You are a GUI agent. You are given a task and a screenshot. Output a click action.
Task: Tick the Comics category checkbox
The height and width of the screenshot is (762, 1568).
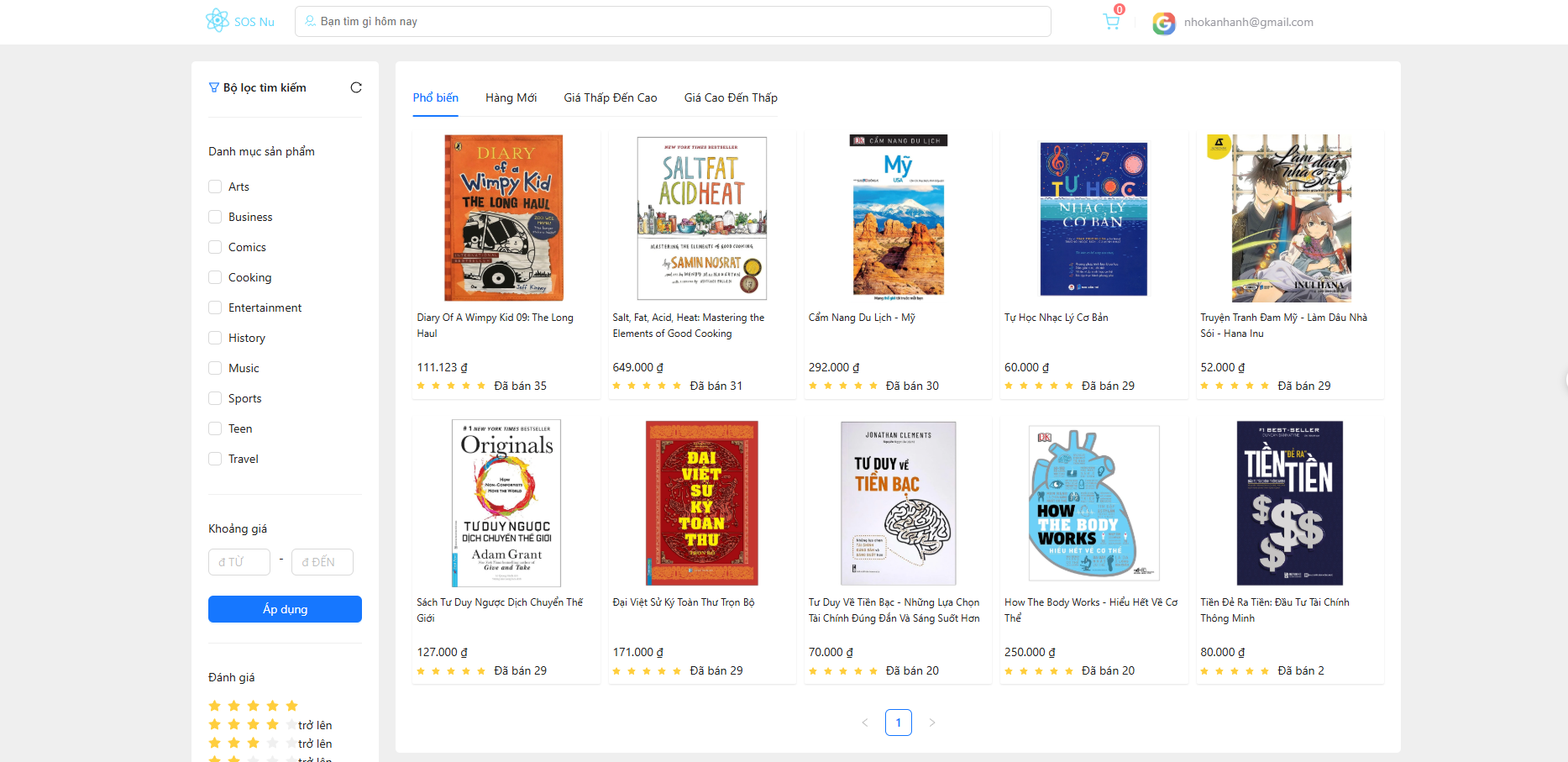tap(215, 247)
